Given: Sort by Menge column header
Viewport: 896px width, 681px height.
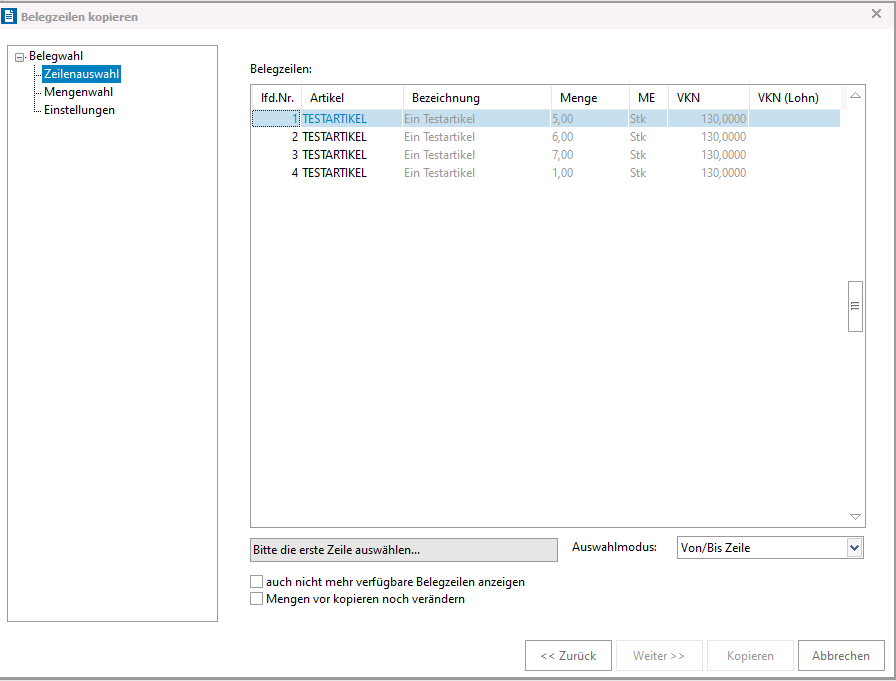Looking at the screenshot, I should (590, 98).
